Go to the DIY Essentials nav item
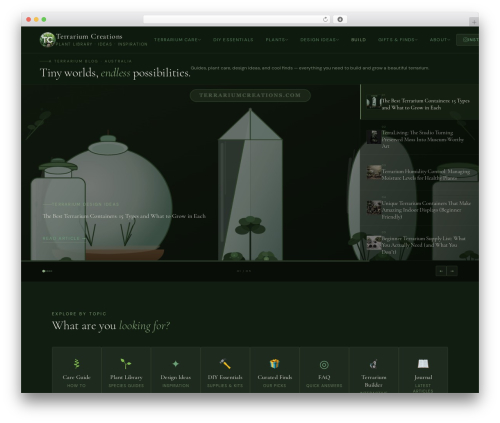The image size is (500, 423). (x=233, y=40)
